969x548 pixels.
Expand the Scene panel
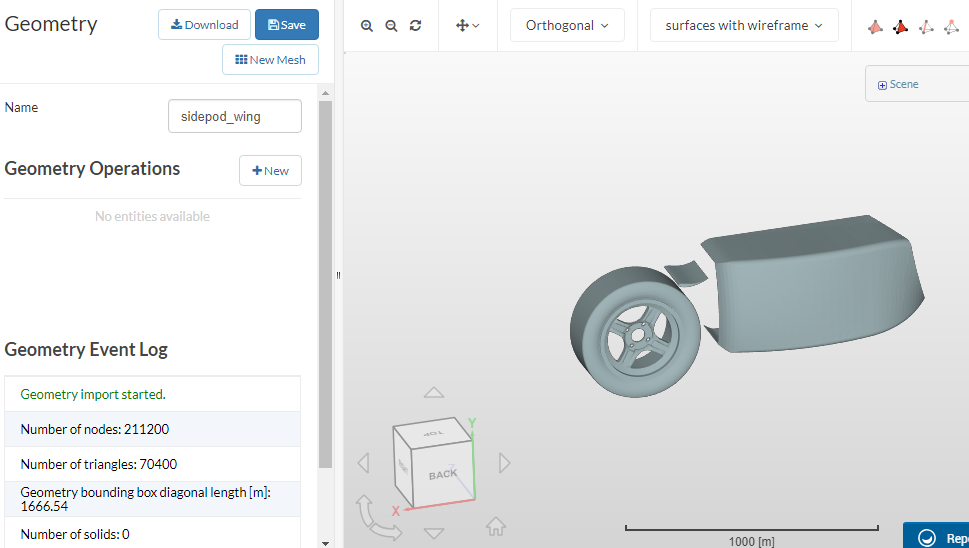(898, 84)
